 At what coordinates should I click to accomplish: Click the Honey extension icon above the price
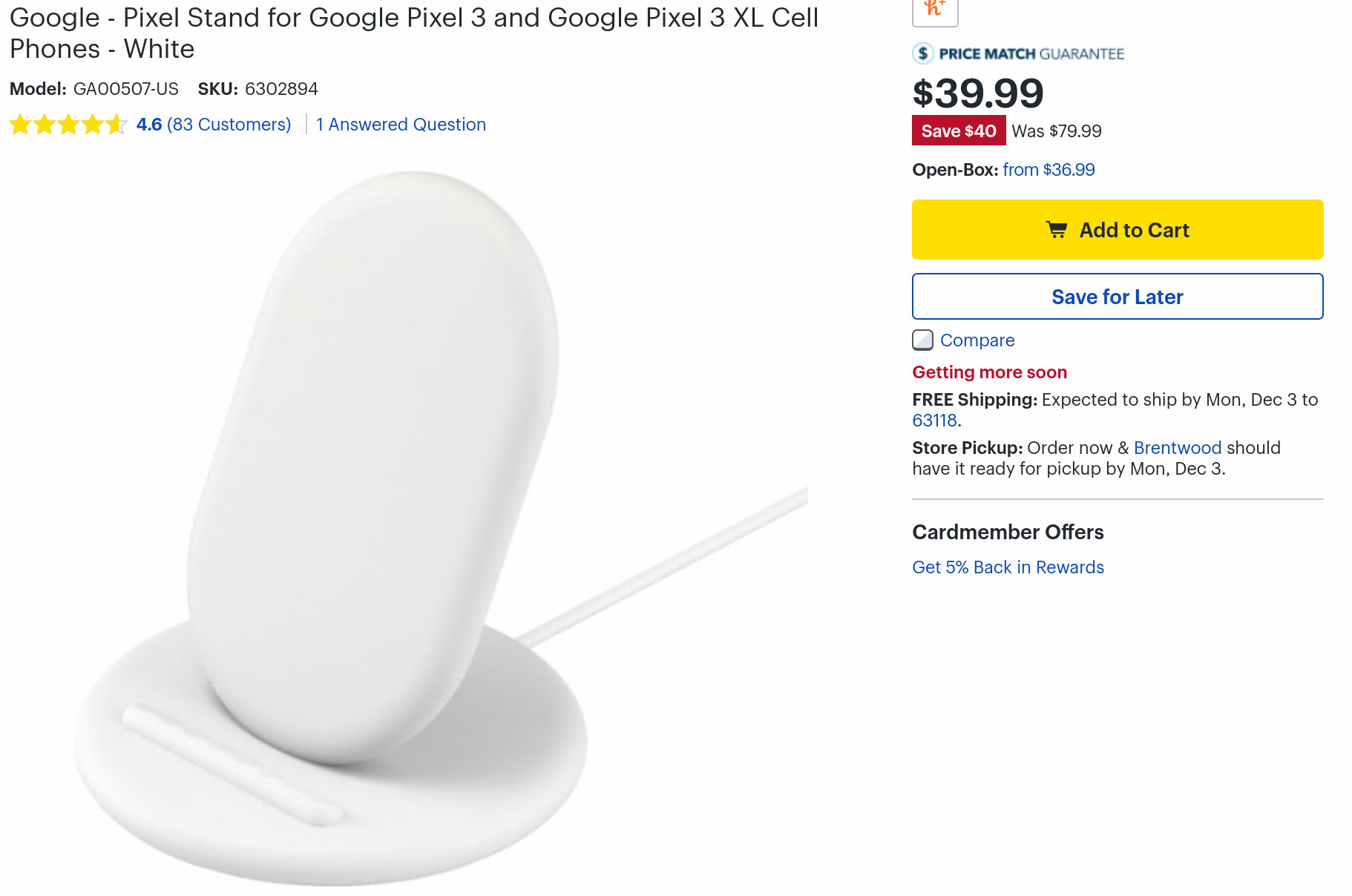[934, 9]
